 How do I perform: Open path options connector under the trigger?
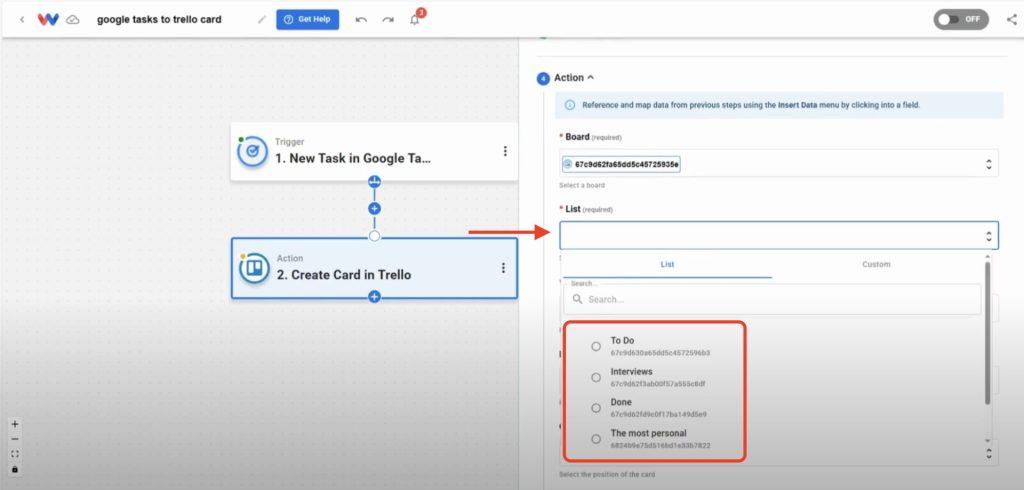coord(374,181)
